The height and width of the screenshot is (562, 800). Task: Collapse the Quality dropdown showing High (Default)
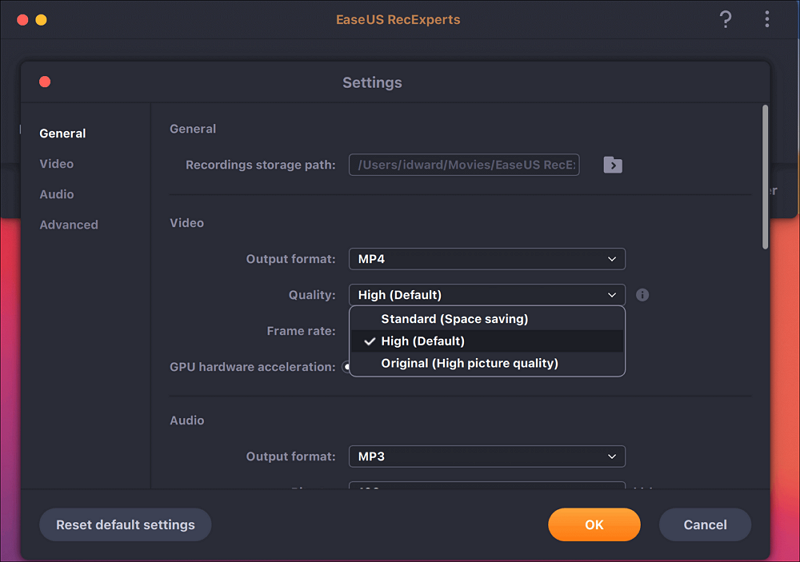tap(487, 295)
